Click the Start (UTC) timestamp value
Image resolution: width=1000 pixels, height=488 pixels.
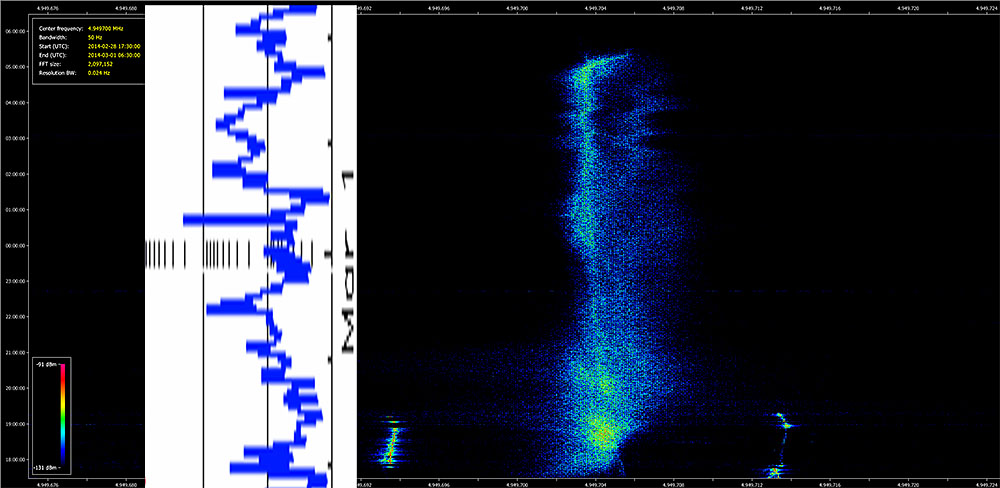tap(113, 46)
